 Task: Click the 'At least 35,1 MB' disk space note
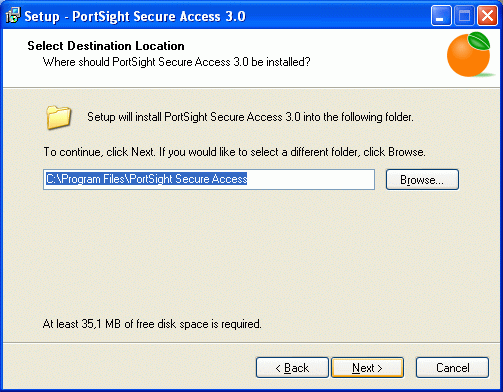click(152, 324)
